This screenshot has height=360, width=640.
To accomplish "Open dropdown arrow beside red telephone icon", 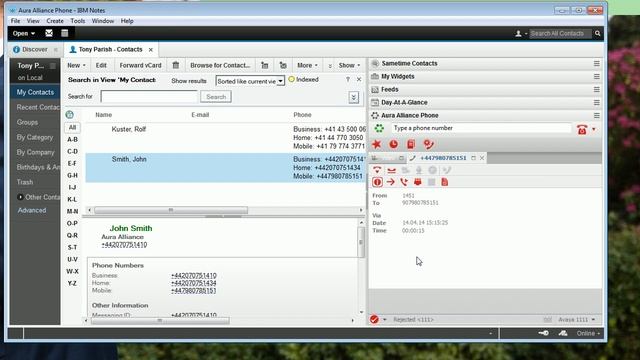I will pos(594,129).
